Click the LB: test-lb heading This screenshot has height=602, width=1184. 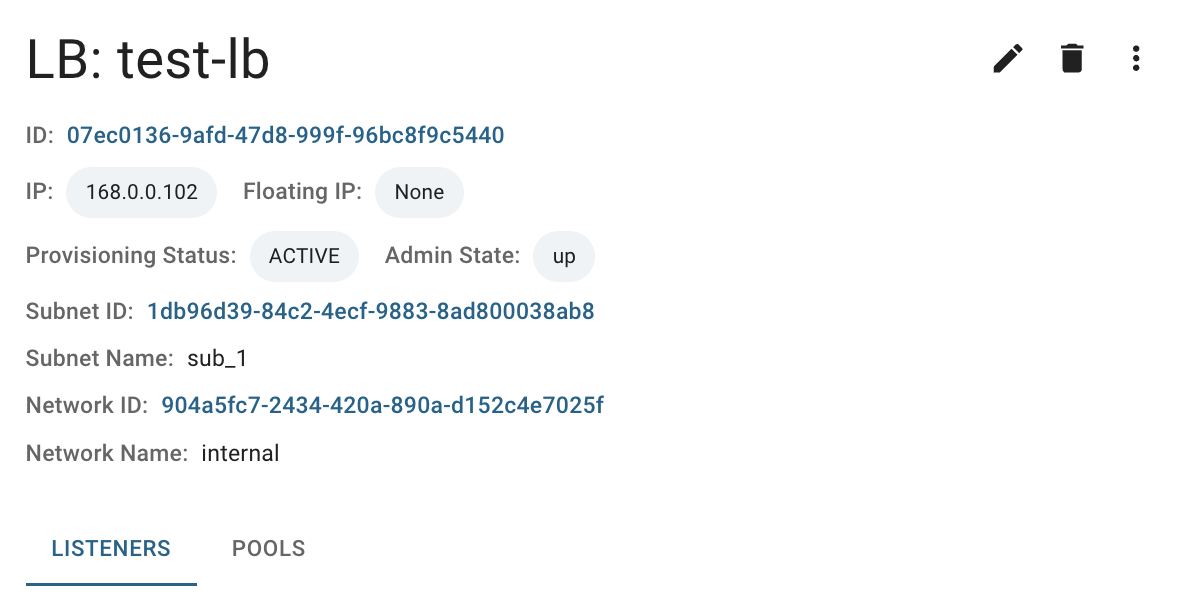tap(148, 60)
